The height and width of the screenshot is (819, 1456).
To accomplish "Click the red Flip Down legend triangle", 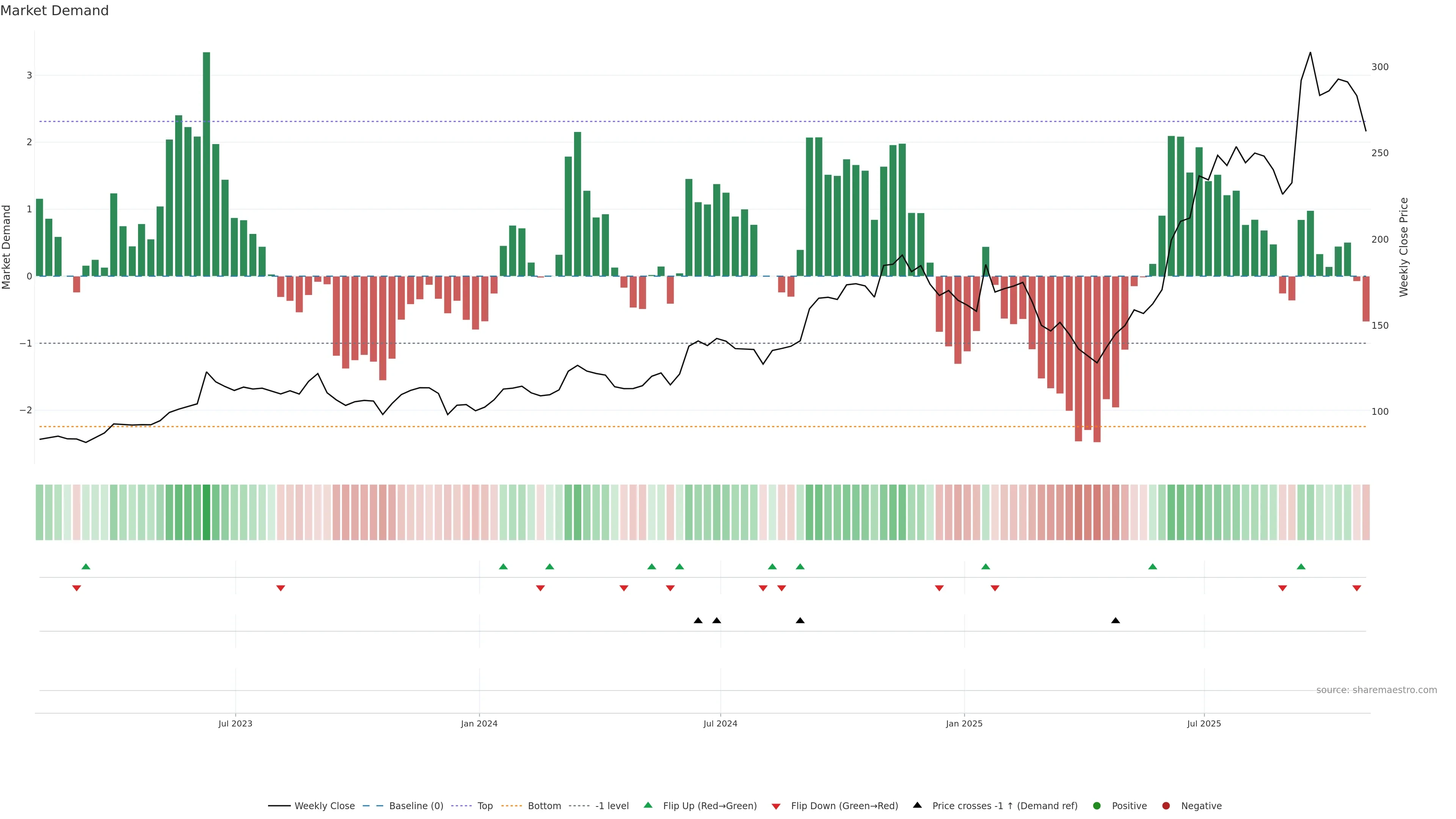I will pyautogui.click(x=776, y=806).
